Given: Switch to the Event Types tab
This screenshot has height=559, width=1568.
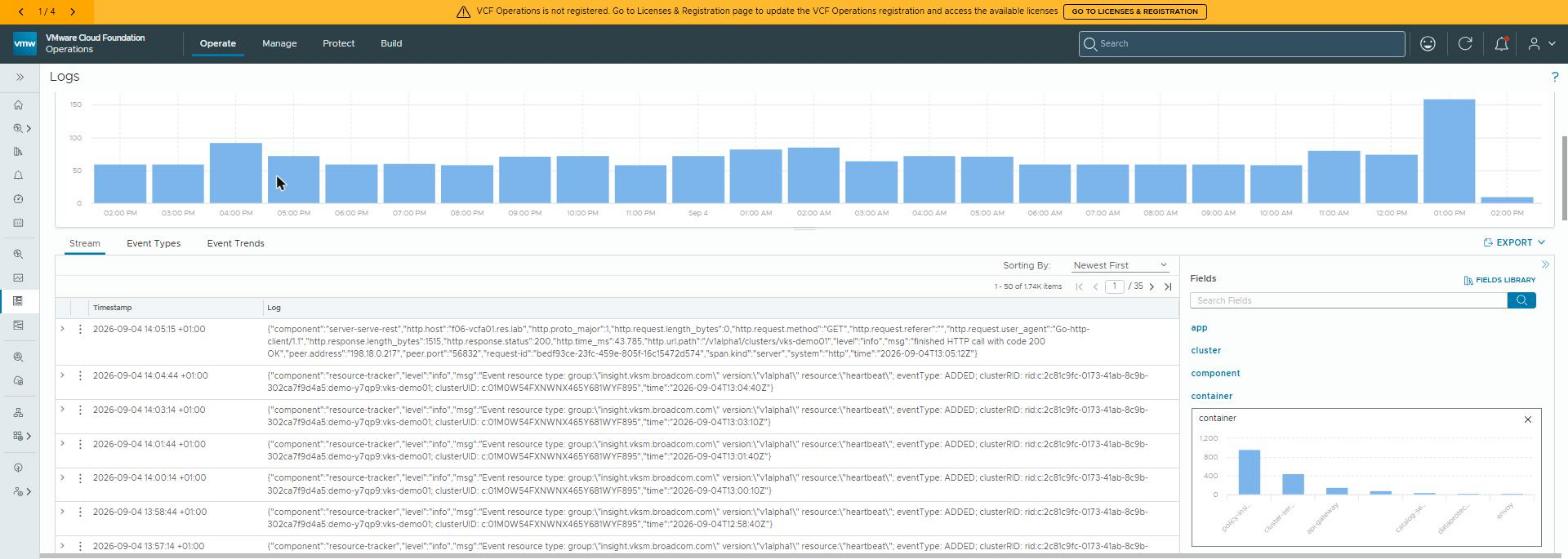Looking at the screenshot, I should (x=153, y=243).
